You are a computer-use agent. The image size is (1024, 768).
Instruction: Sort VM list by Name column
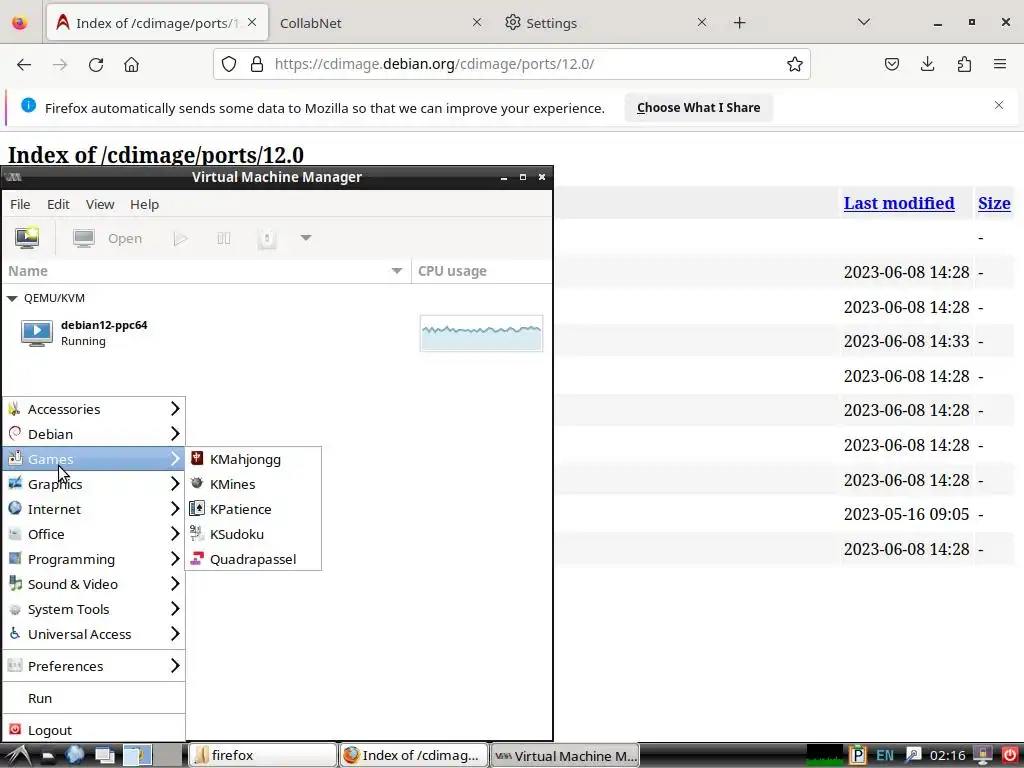tap(206, 271)
